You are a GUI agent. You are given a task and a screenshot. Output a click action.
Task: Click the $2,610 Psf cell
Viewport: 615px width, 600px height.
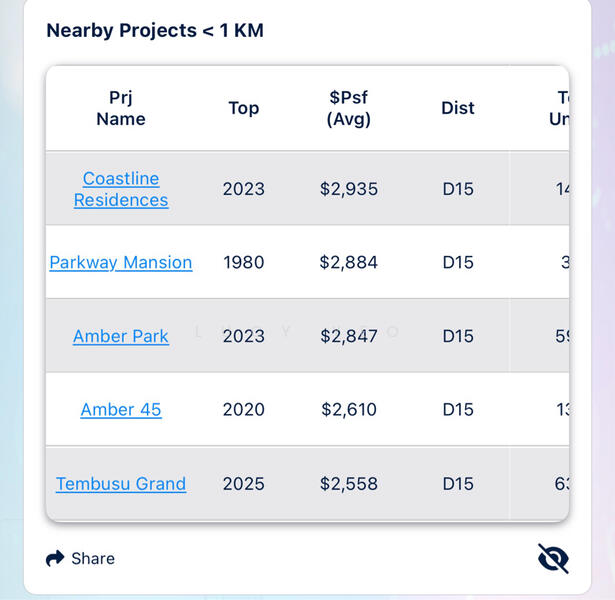pos(349,409)
